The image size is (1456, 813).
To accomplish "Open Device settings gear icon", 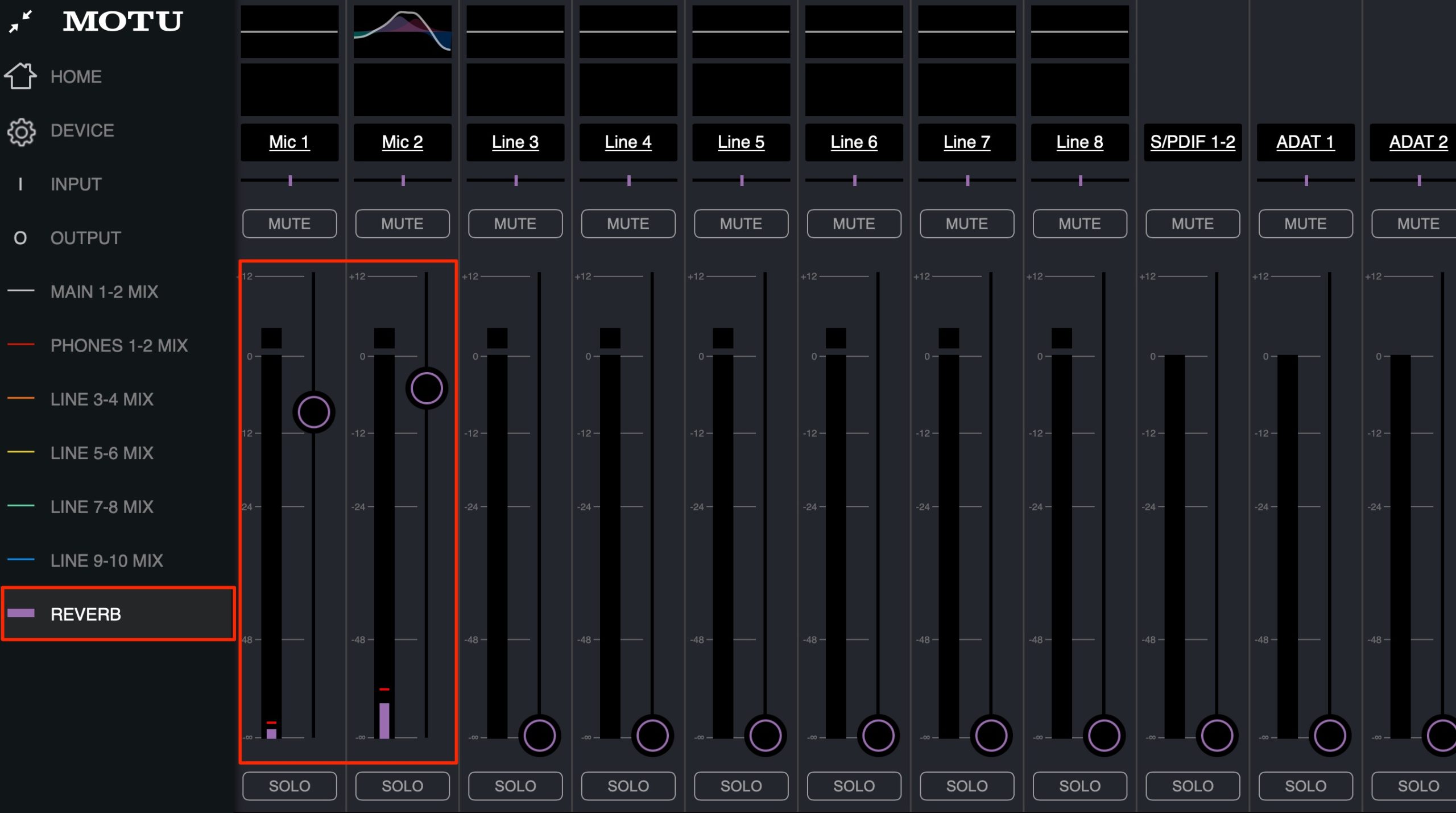I will click(x=21, y=132).
